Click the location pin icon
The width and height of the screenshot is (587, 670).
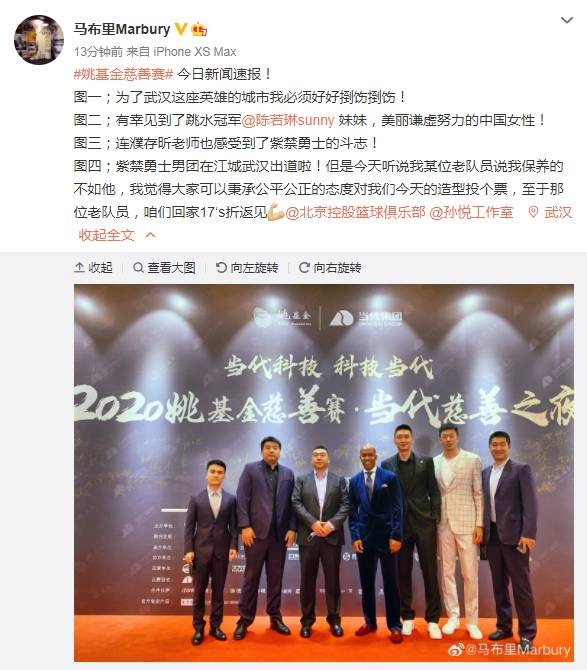click(533, 212)
